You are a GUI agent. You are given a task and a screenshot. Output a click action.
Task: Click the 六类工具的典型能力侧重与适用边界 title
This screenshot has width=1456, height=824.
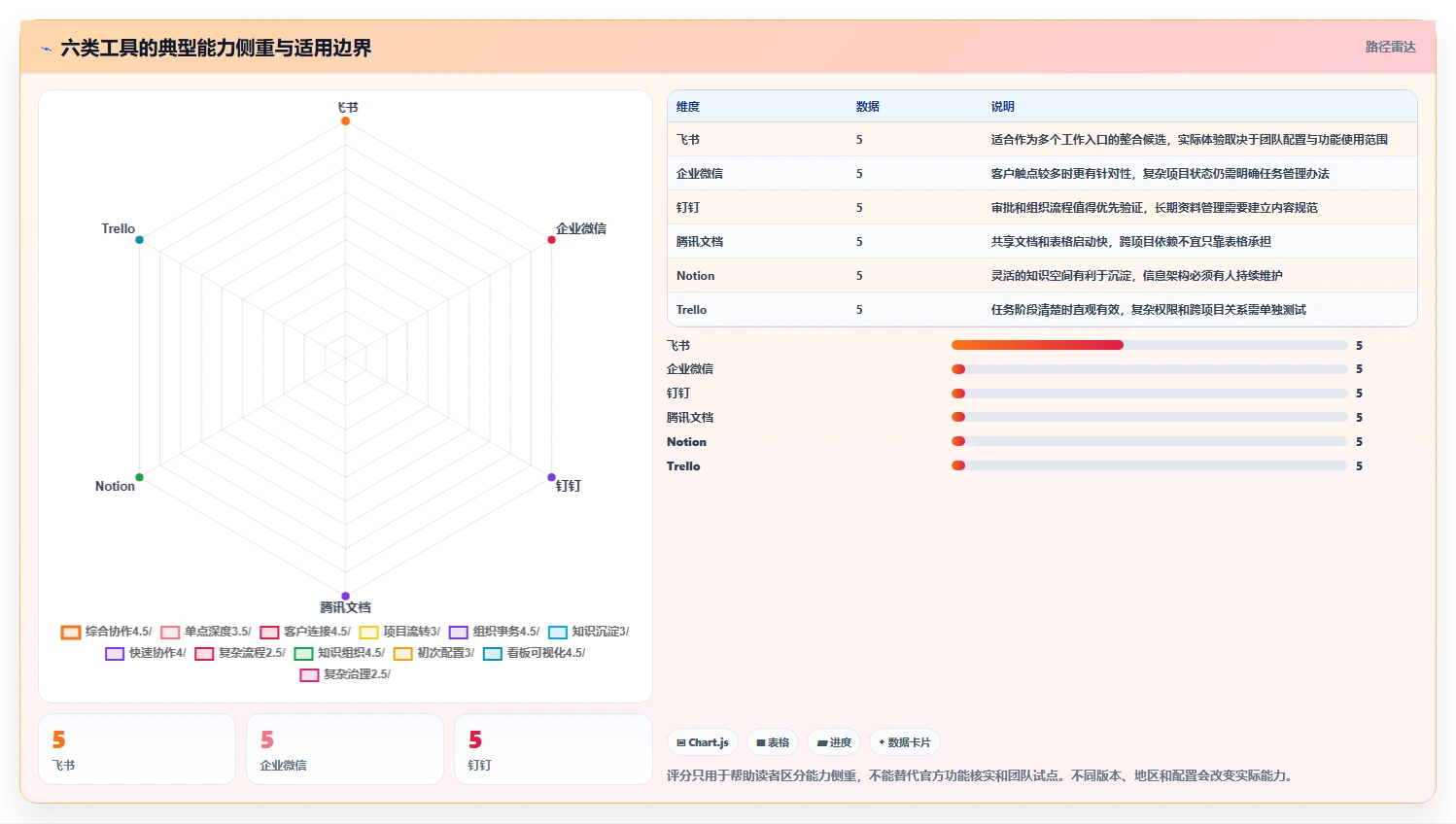point(216,48)
